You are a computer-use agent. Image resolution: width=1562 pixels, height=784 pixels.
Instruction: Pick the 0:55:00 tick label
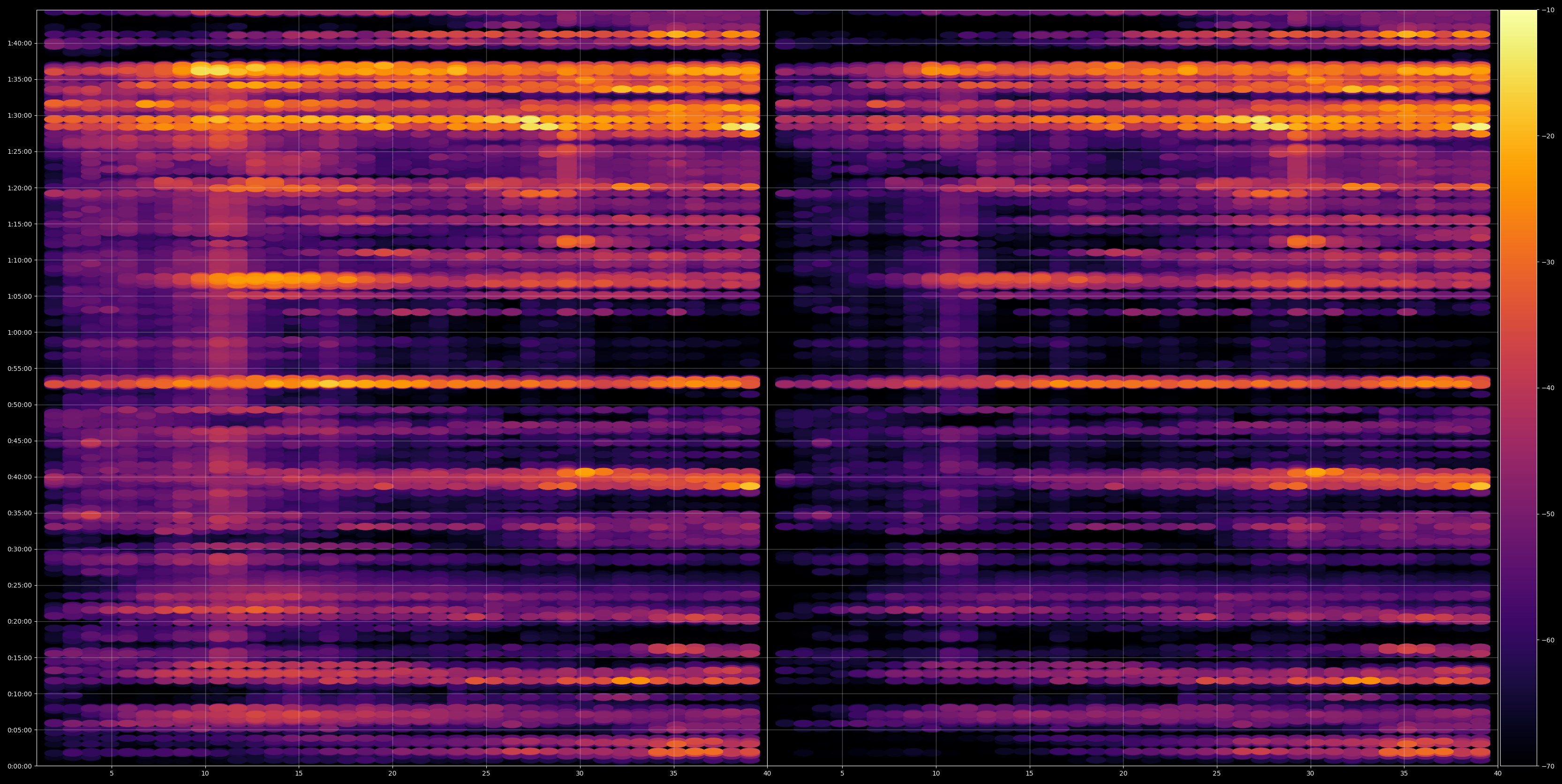[20, 369]
